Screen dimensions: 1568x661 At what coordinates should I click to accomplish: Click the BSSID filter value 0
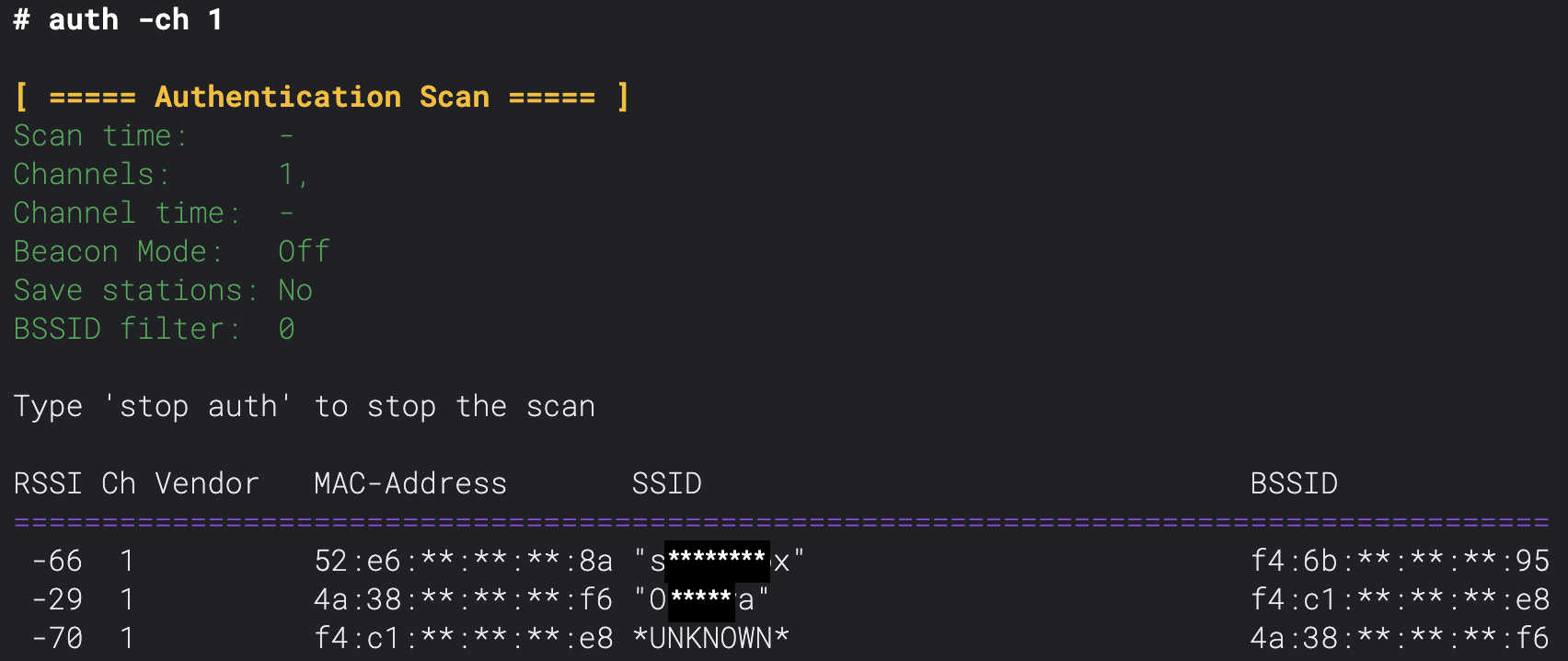tap(287, 329)
